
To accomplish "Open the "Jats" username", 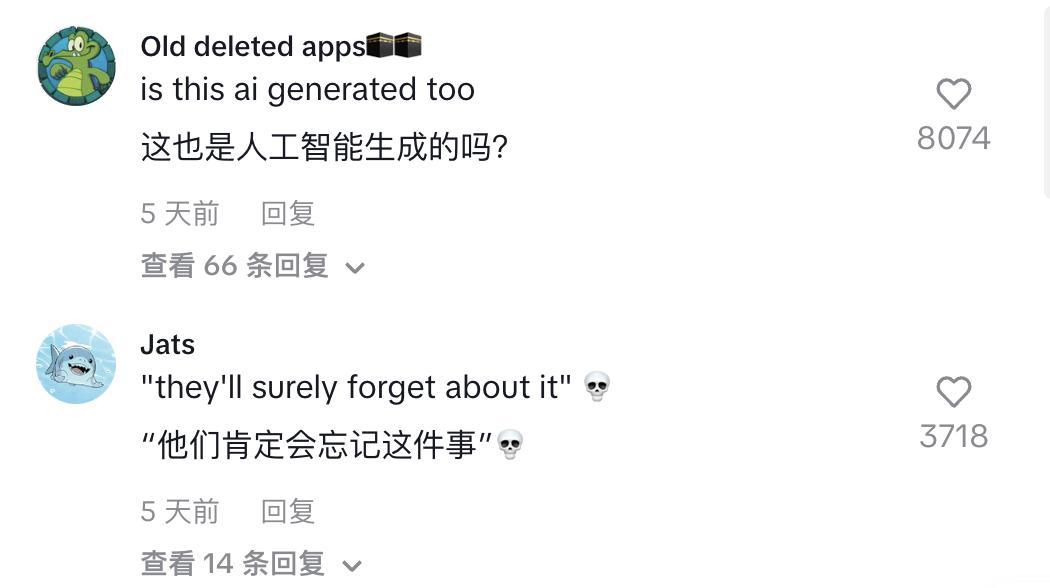I will pyautogui.click(x=168, y=345).
